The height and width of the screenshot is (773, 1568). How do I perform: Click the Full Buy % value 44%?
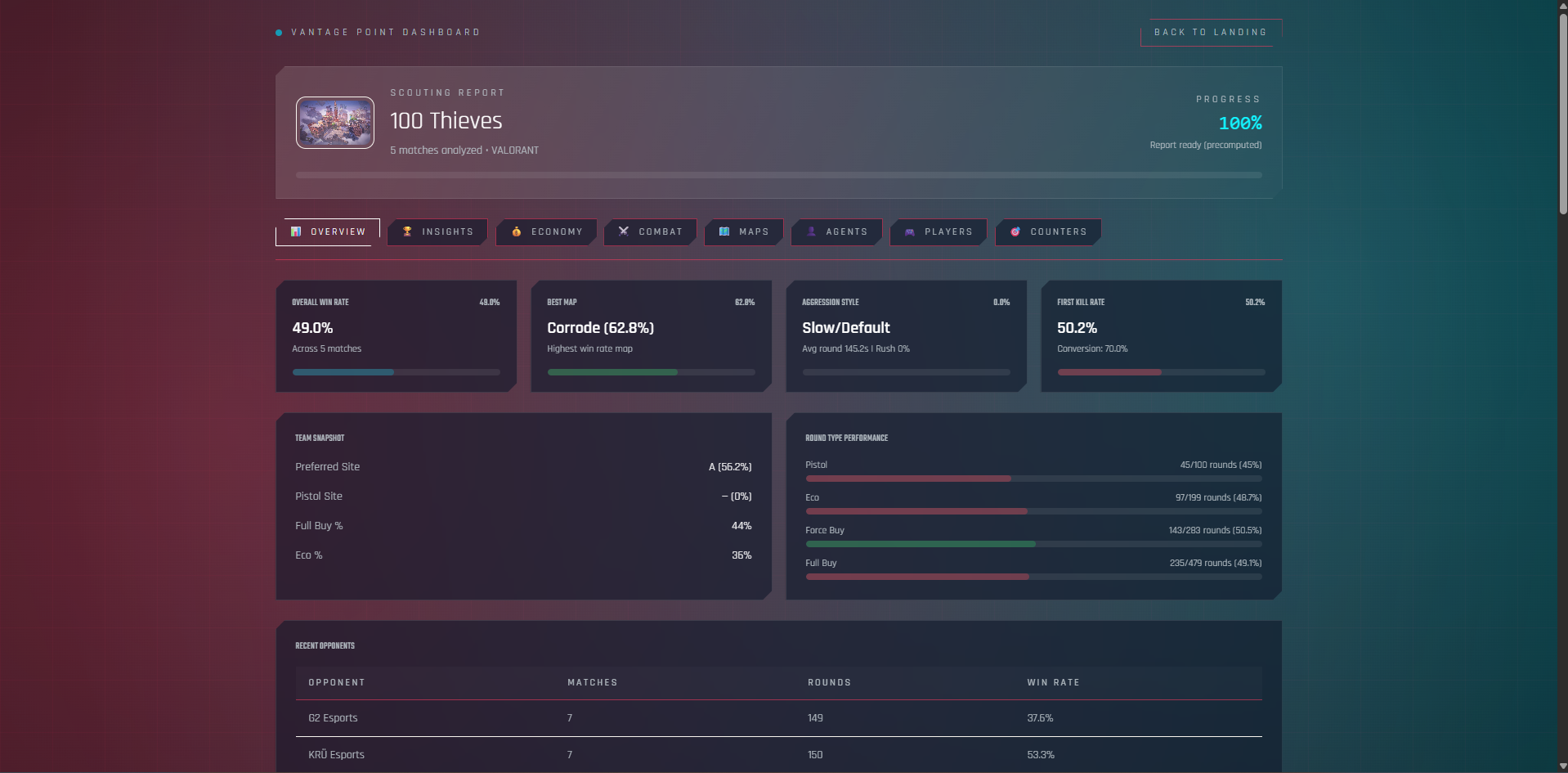click(x=741, y=526)
